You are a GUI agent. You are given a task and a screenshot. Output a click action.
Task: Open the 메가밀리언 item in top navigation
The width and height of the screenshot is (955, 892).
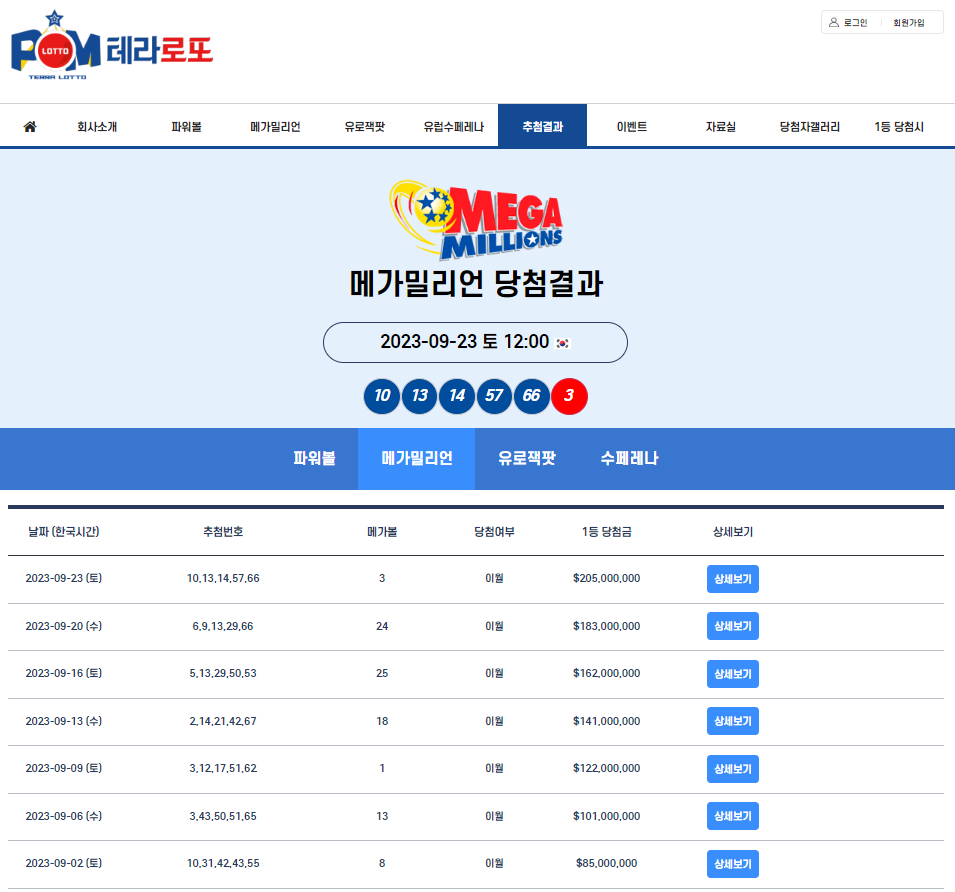point(275,127)
